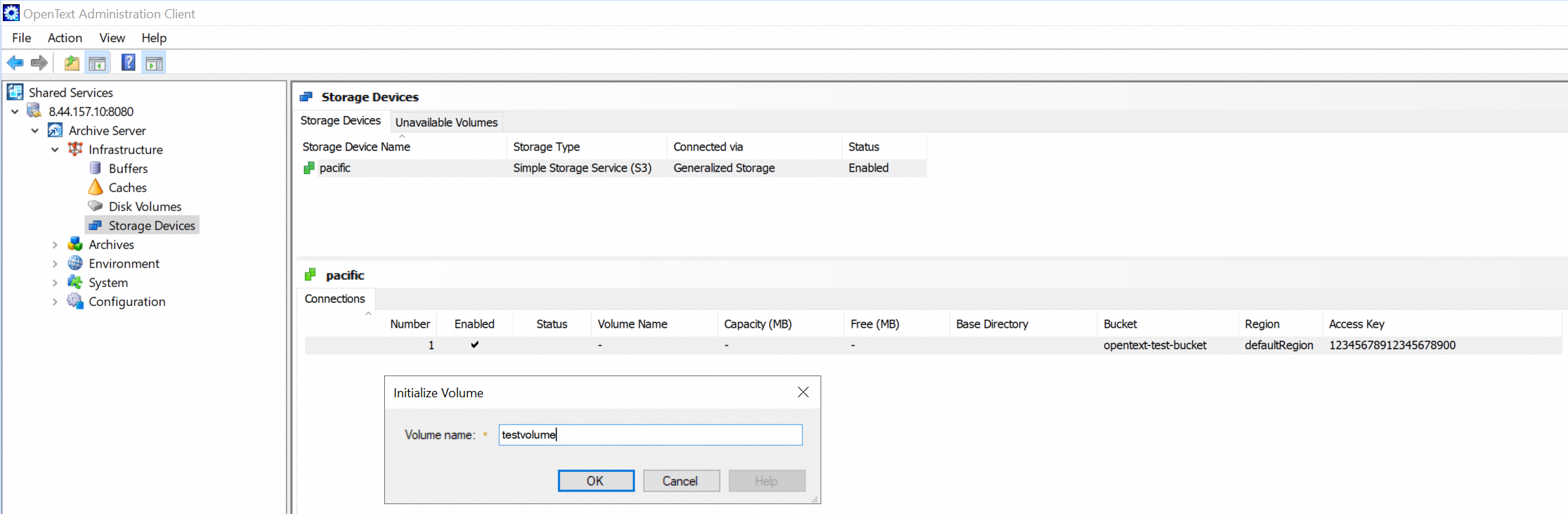Click the Storage Devices tree icon

click(x=96, y=225)
